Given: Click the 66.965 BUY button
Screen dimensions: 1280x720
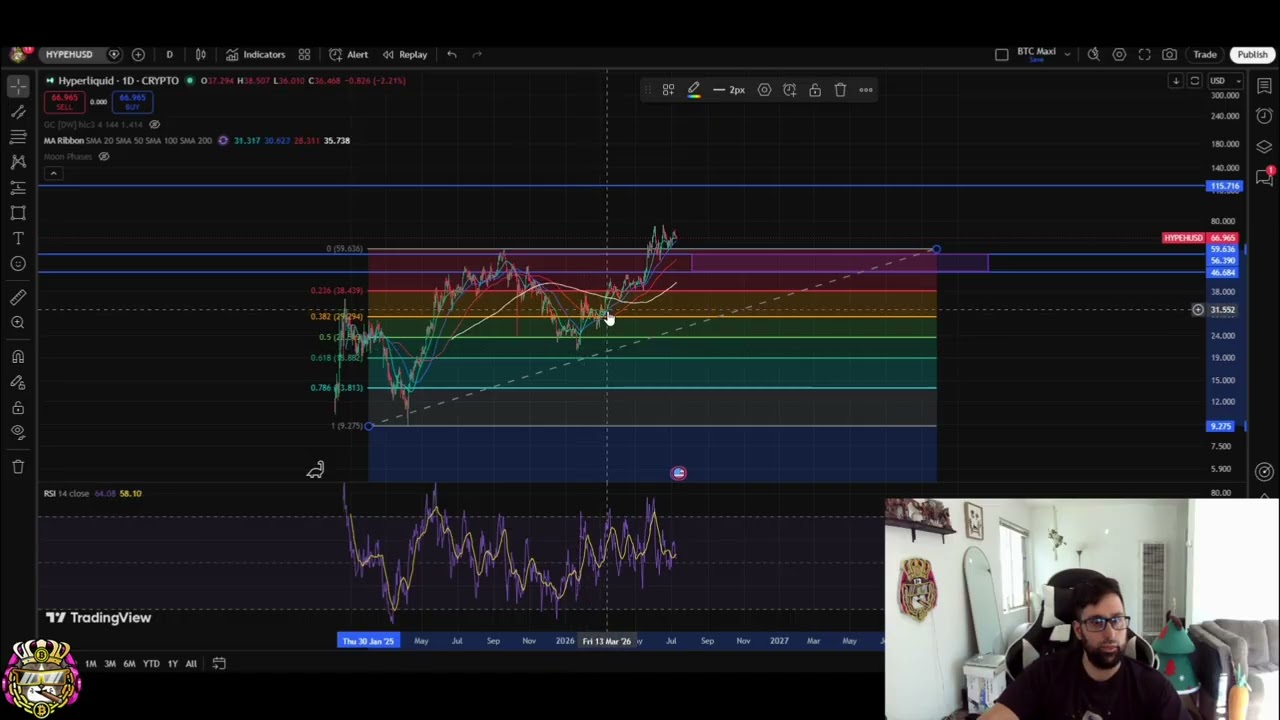Looking at the screenshot, I should click(x=132, y=101).
